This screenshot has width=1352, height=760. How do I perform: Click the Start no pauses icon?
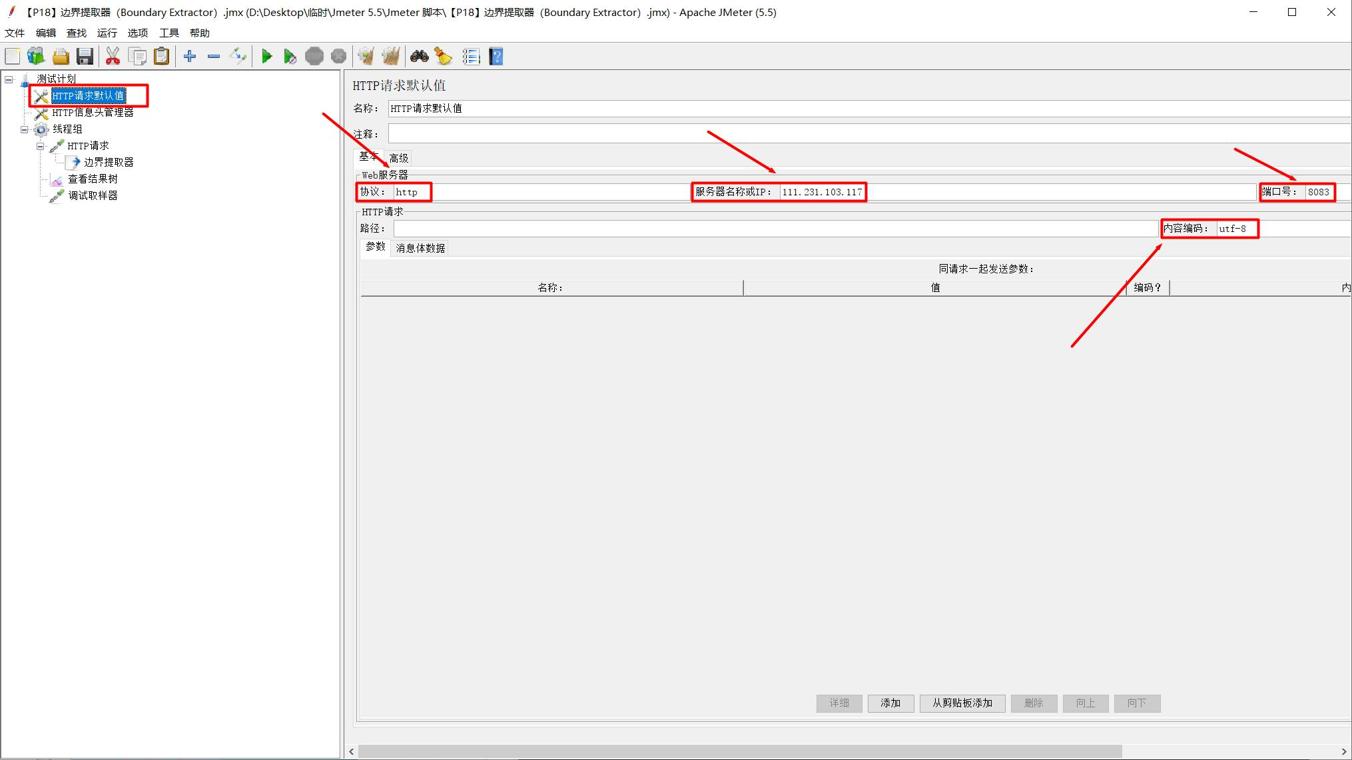click(x=290, y=57)
